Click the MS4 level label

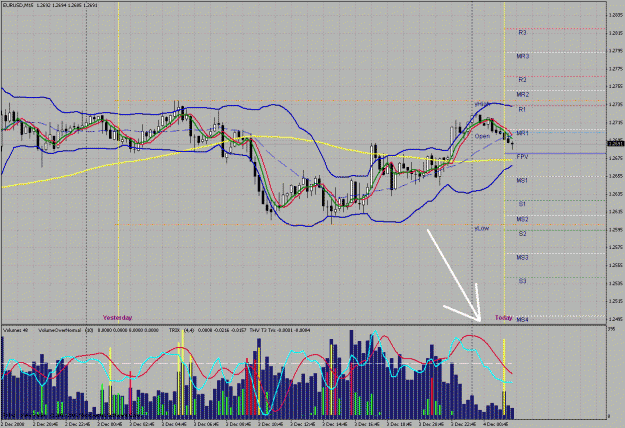(x=522, y=320)
